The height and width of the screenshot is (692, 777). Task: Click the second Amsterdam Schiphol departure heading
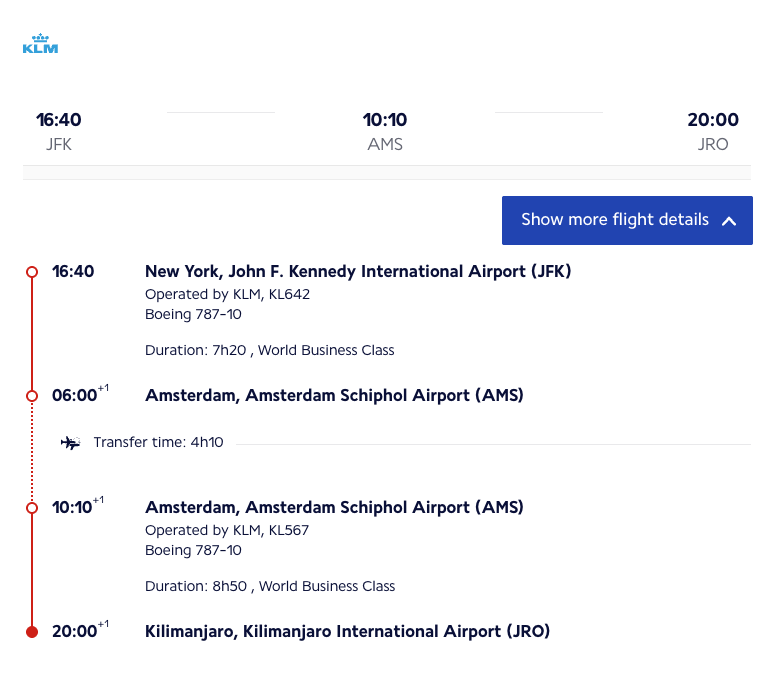[x=334, y=507]
